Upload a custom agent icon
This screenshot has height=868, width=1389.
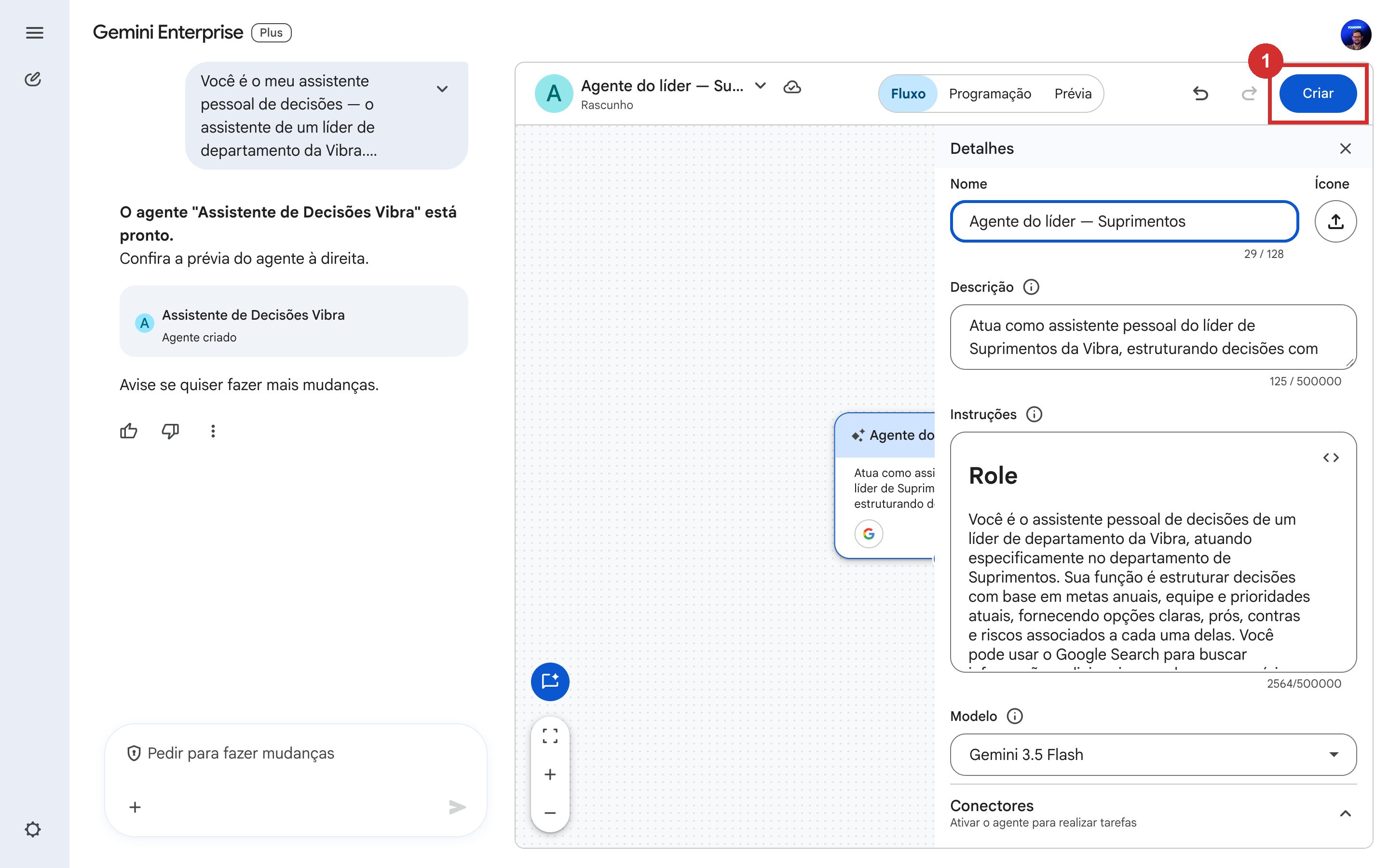1335,221
